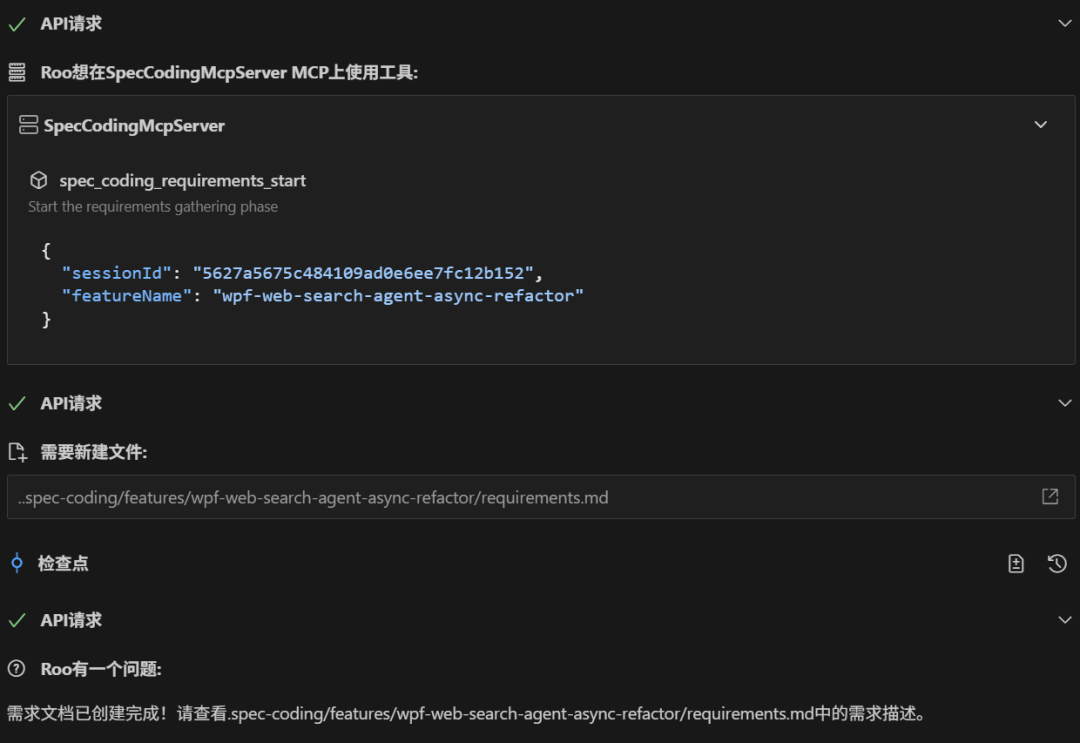The width and height of the screenshot is (1080, 743).
Task: Click the question mark icon beside Roo有一个问题
Action: pyautogui.click(x=16, y=668)
